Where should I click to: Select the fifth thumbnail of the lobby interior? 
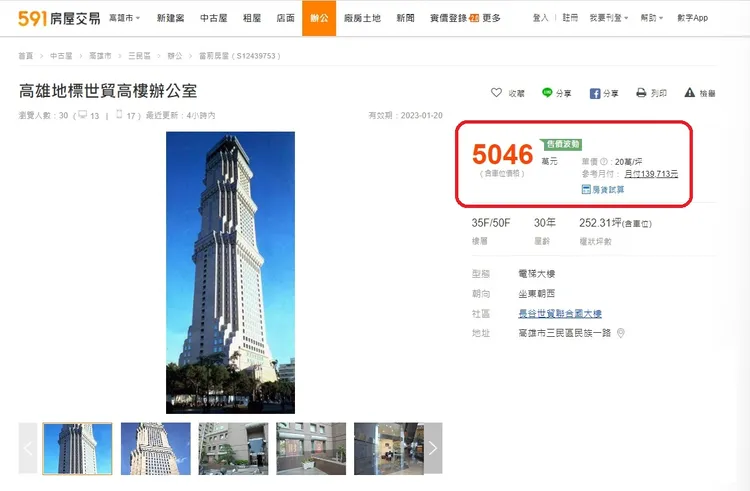tap(389, 448)
